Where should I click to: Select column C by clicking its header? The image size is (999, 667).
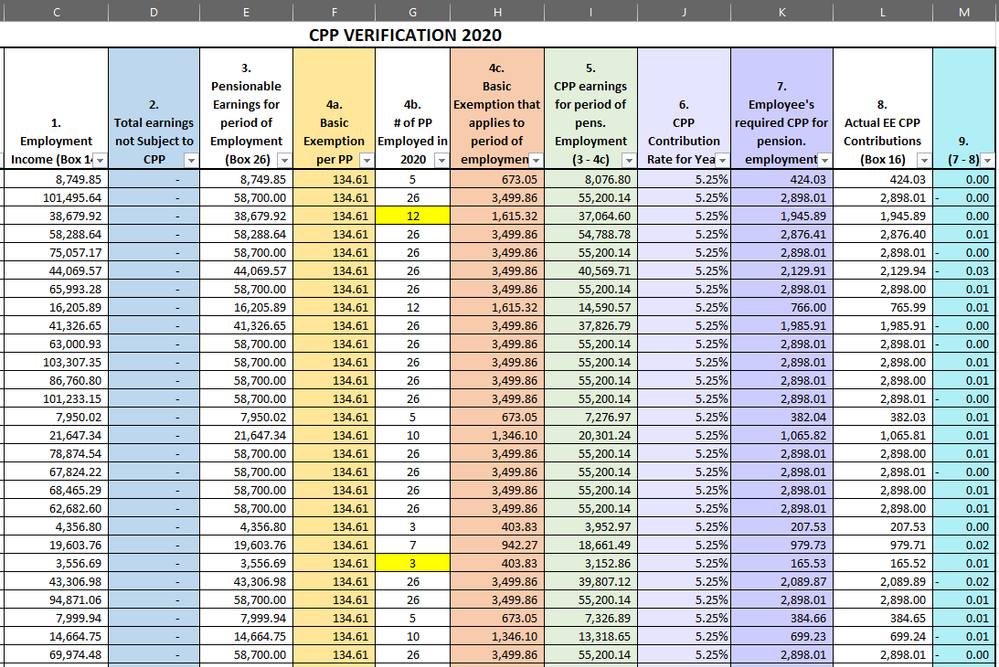click(56, 12)
